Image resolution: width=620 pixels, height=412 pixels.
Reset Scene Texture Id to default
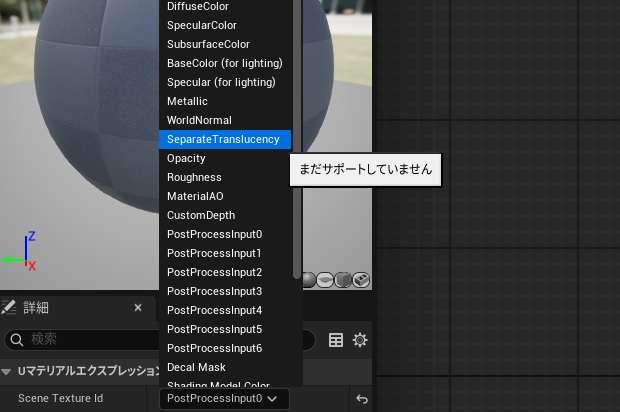pos(360,399)
